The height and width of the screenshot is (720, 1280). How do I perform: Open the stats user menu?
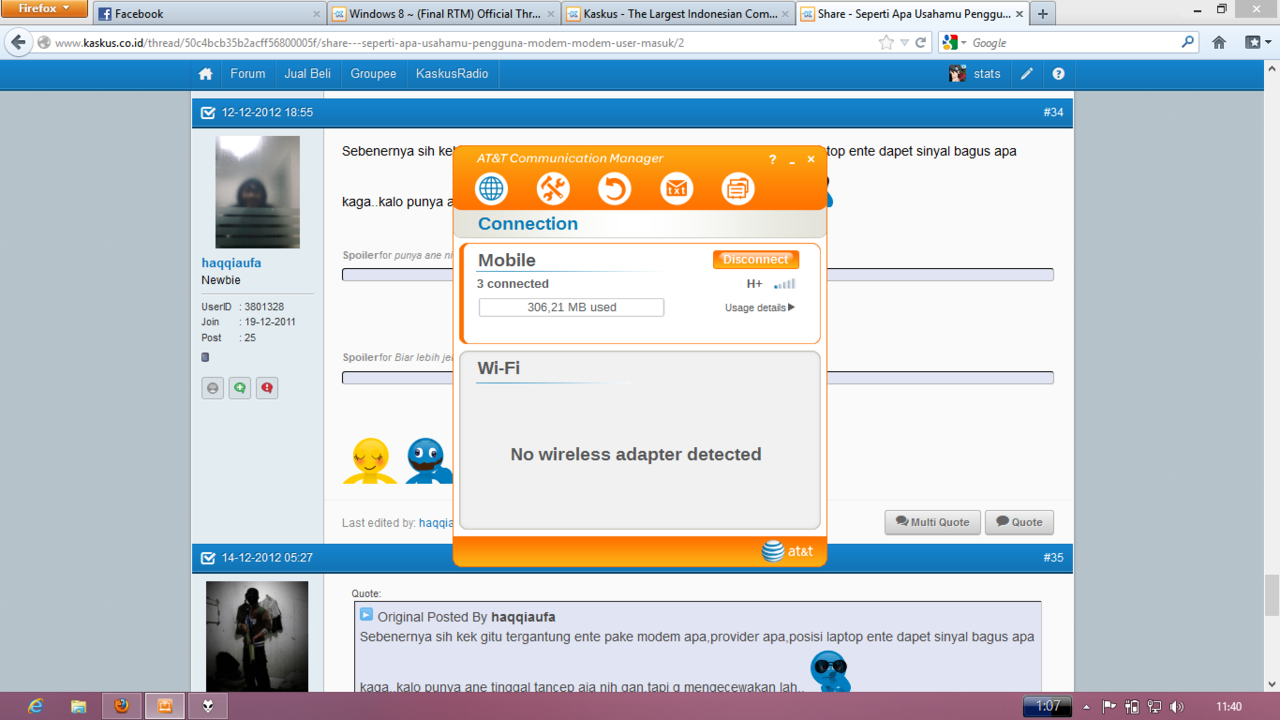click(975, 73)
